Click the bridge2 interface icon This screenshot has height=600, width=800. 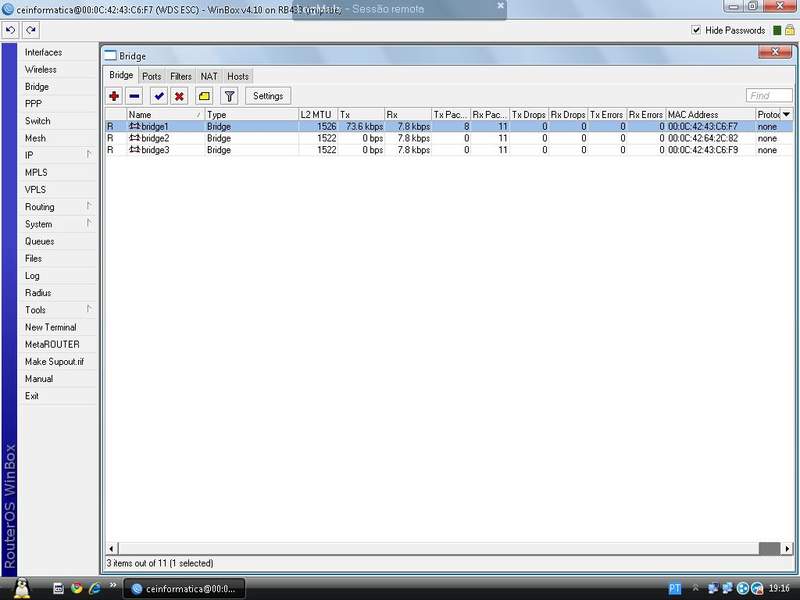134,138
